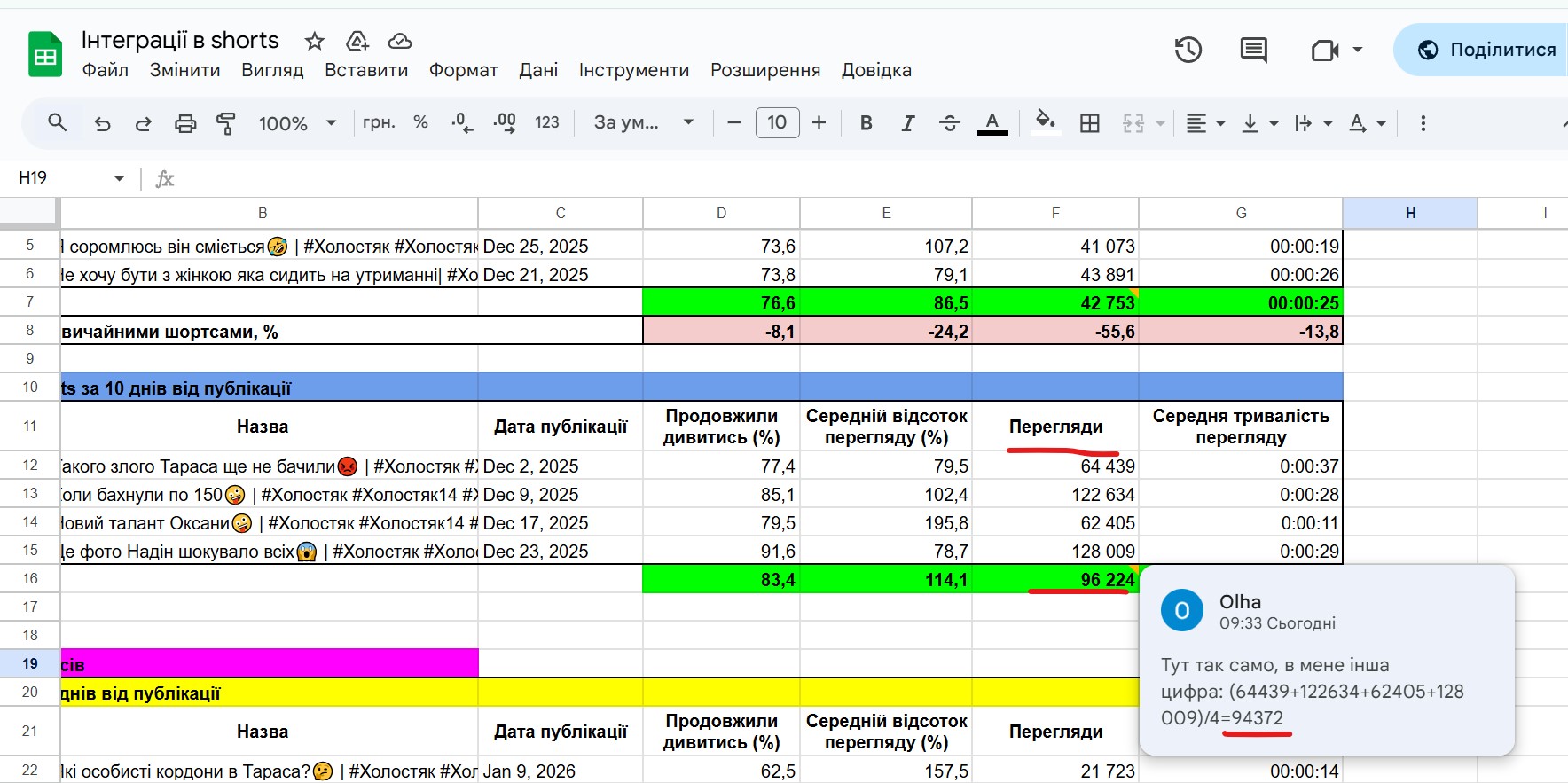Select row 16 header
The width and height of the screenshot is (1568, 783).
[x=30, y=578]
